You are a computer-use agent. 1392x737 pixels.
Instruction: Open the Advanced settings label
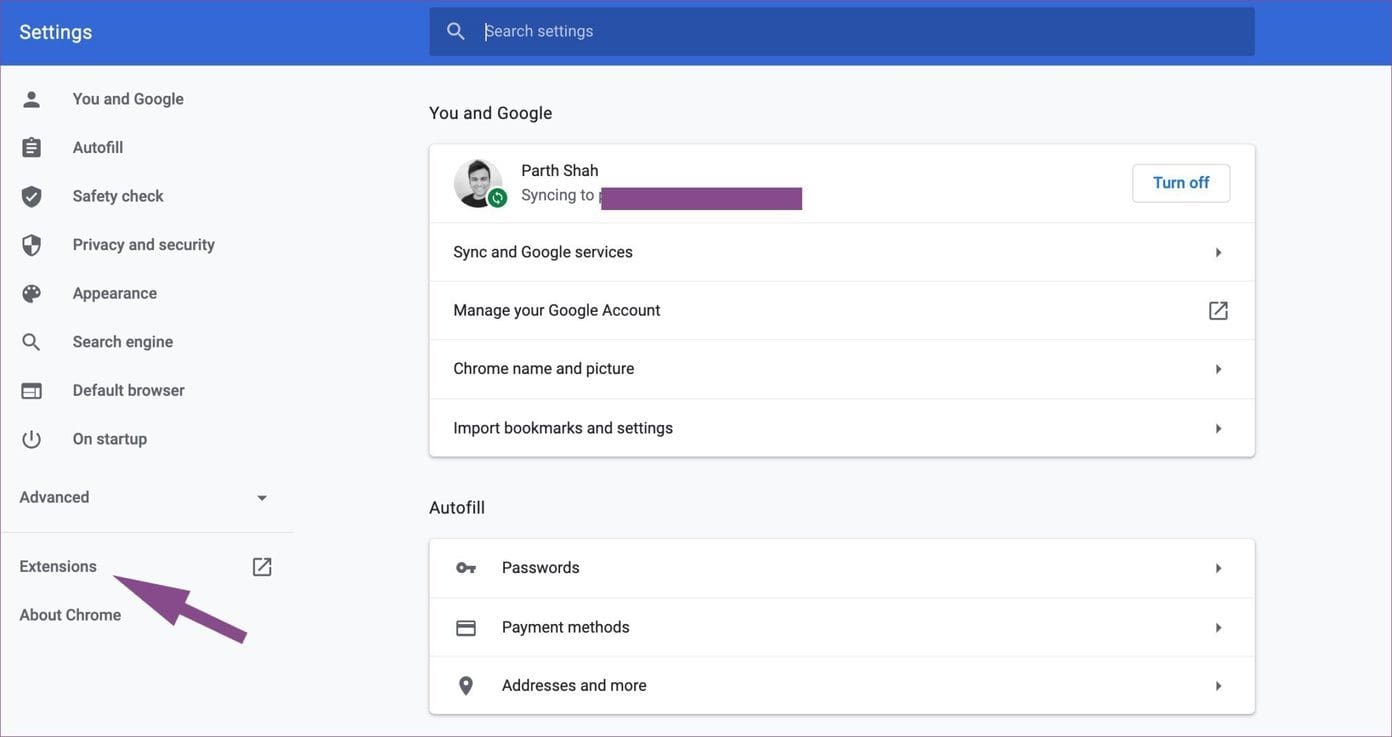tap(54, 497)
